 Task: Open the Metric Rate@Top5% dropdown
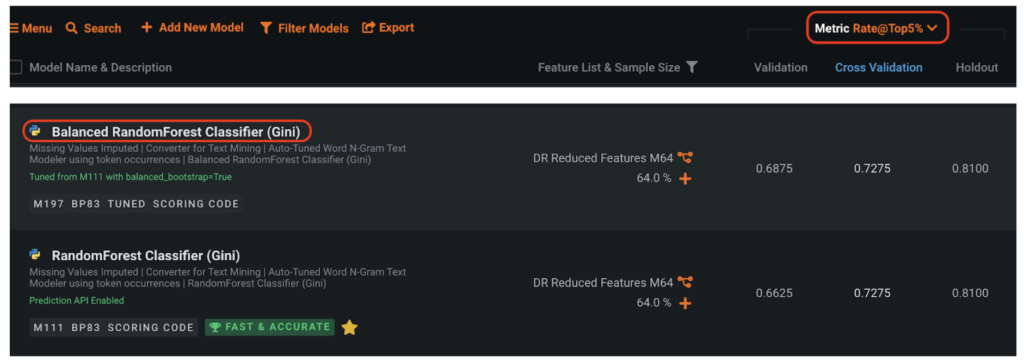(876, 28)
